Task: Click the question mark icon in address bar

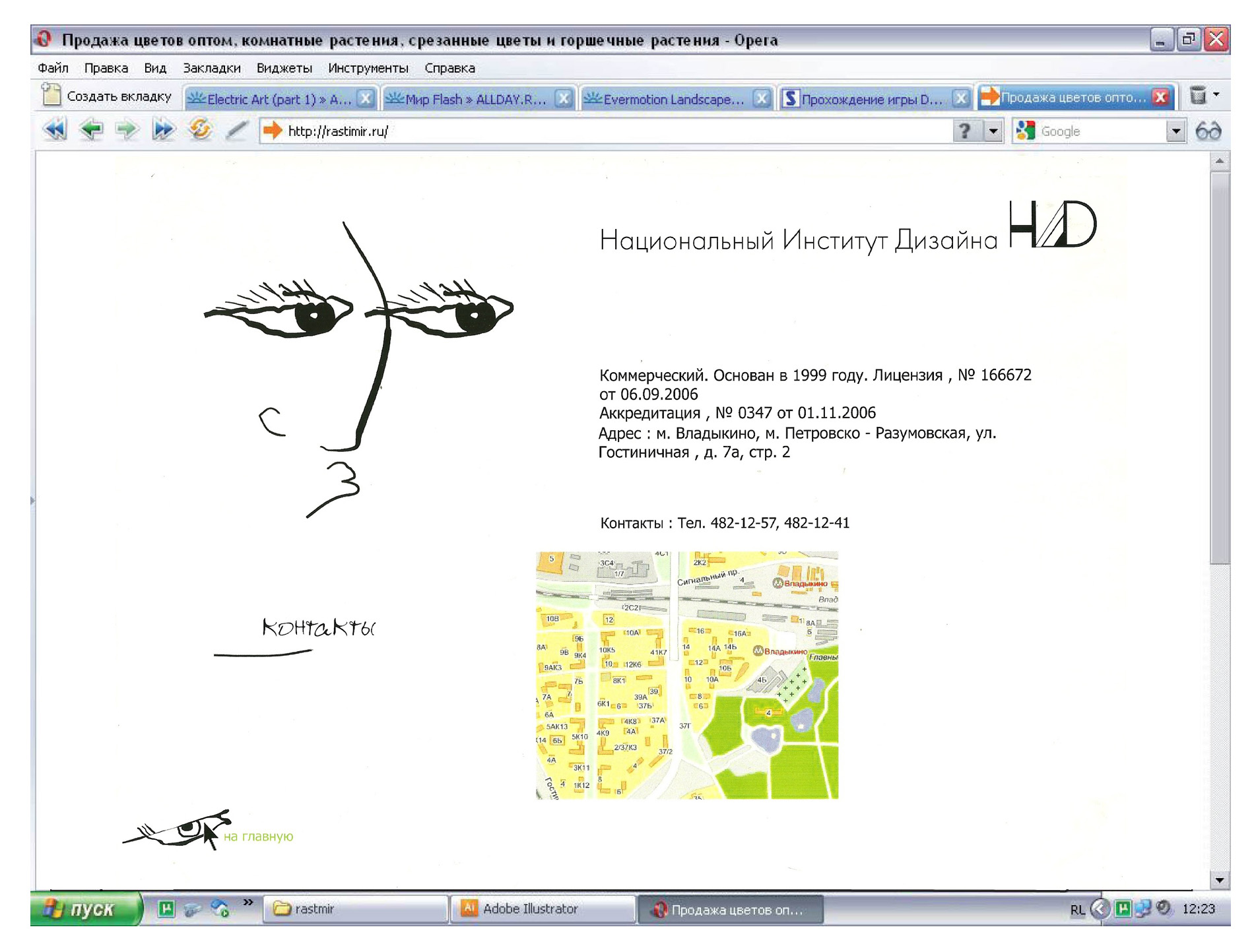Action: (964, 131)
